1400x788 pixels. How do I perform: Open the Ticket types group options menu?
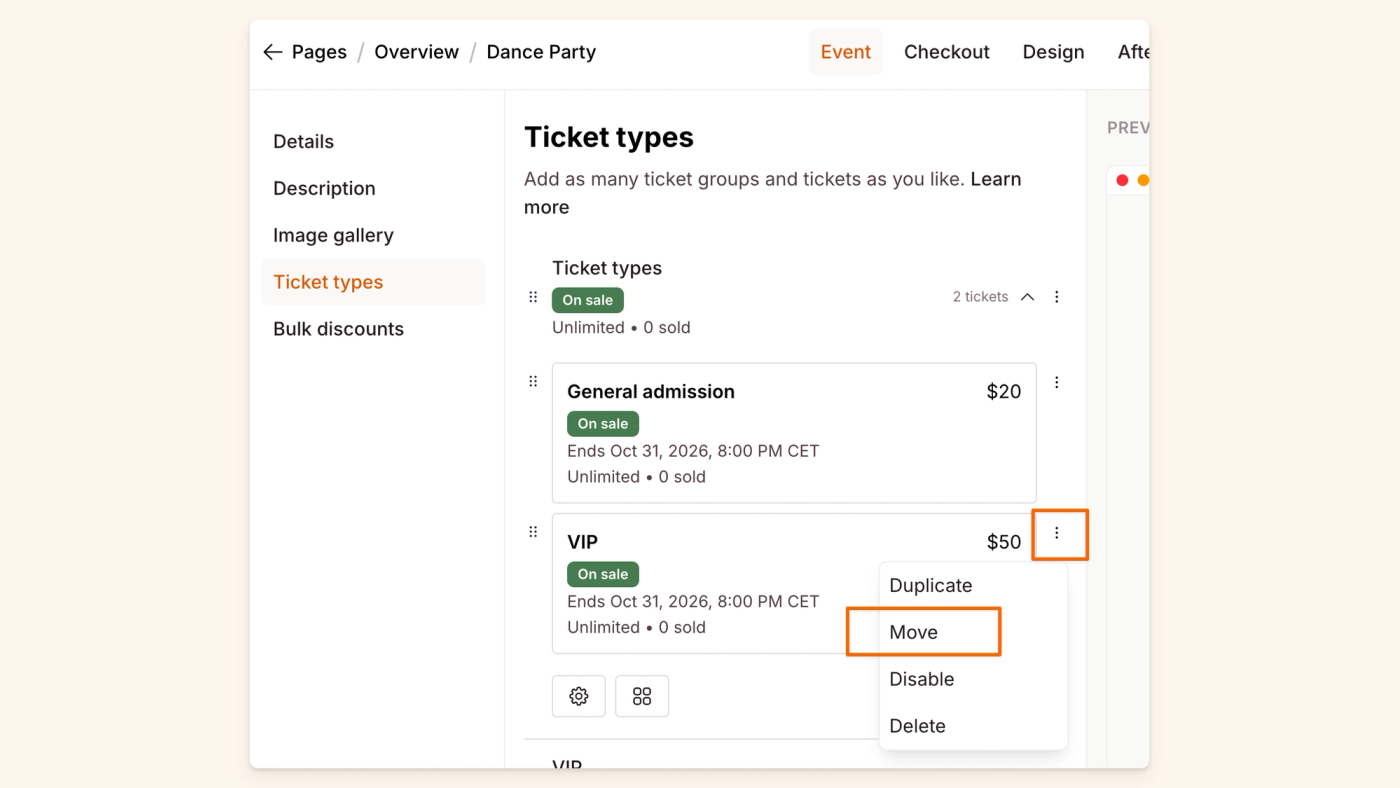click(x=1057, y=297)
